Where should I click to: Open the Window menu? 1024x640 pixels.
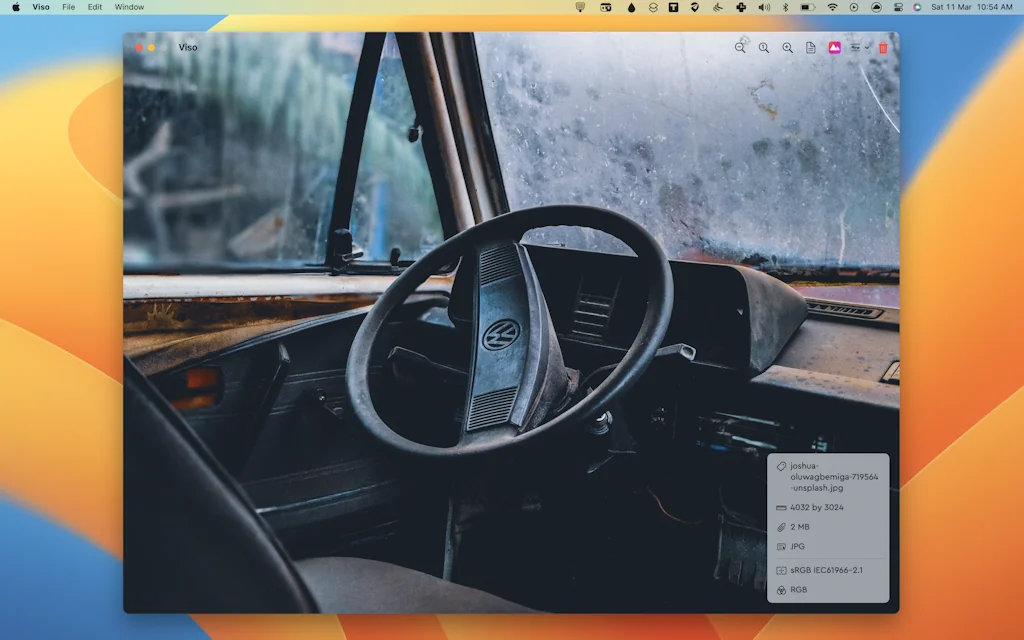[129, 7]
